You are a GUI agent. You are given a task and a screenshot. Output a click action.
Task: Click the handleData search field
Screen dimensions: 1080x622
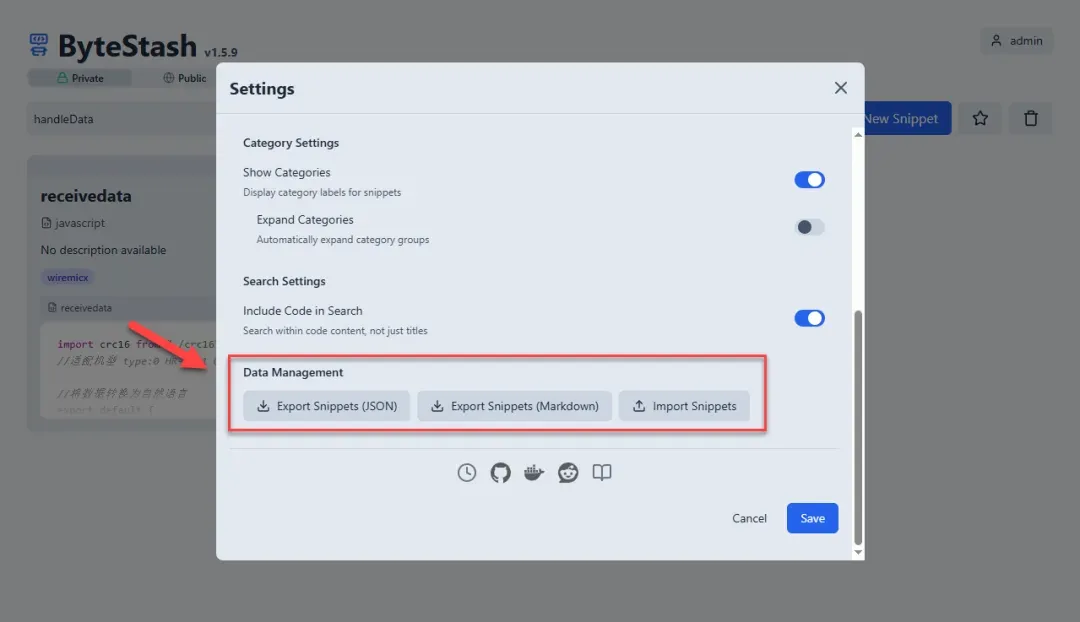(x=120, y=119)
